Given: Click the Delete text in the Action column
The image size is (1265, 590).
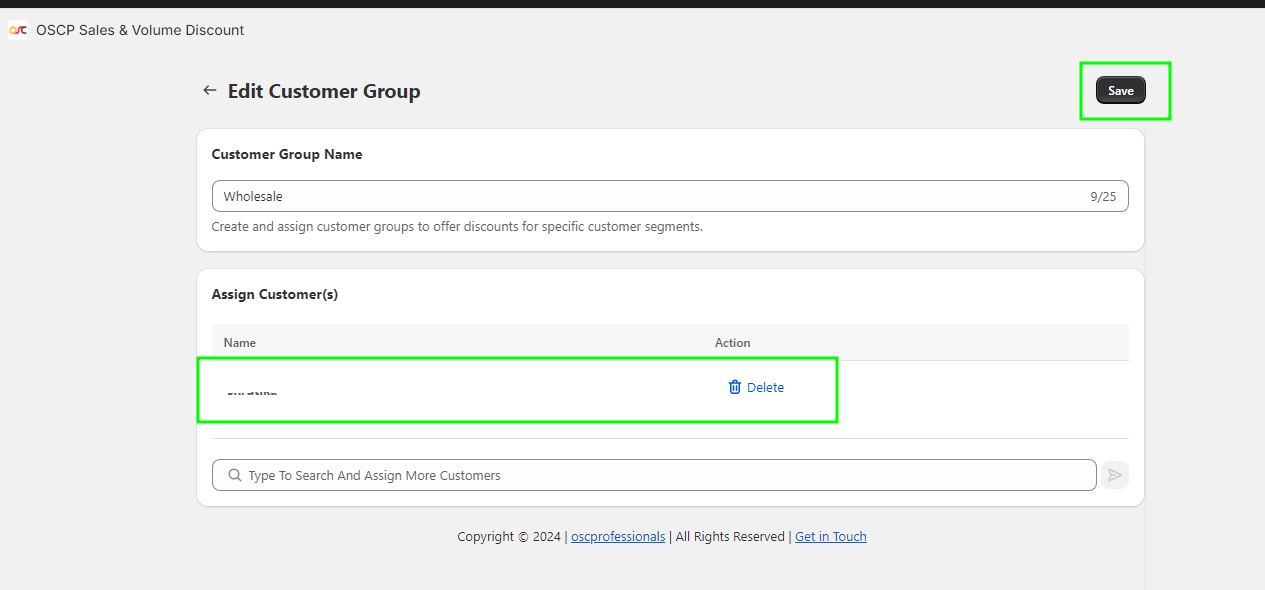Looking at the screenshot, I should pyautogui.click(x=765, y=387).
